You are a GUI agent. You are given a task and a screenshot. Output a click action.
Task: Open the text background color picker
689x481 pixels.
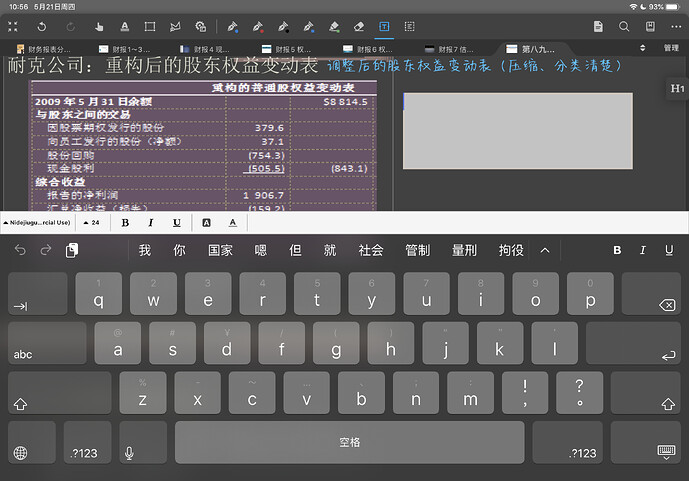206,223
